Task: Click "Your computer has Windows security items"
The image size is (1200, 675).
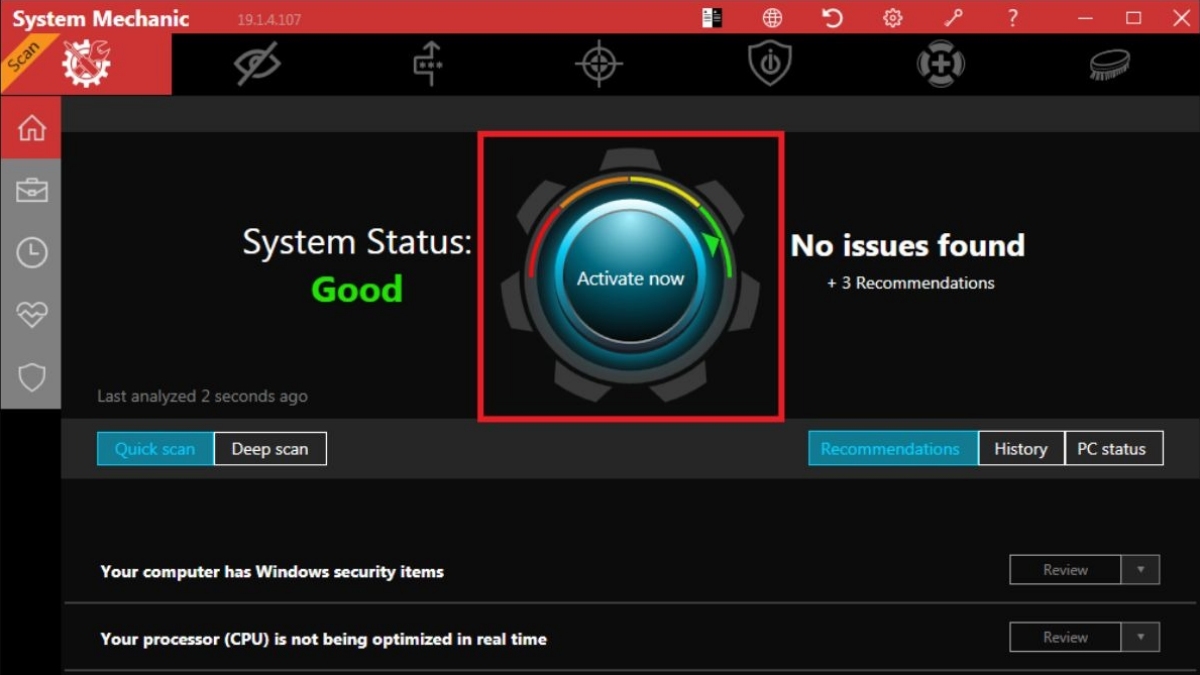Action: (x=272, y=572)
